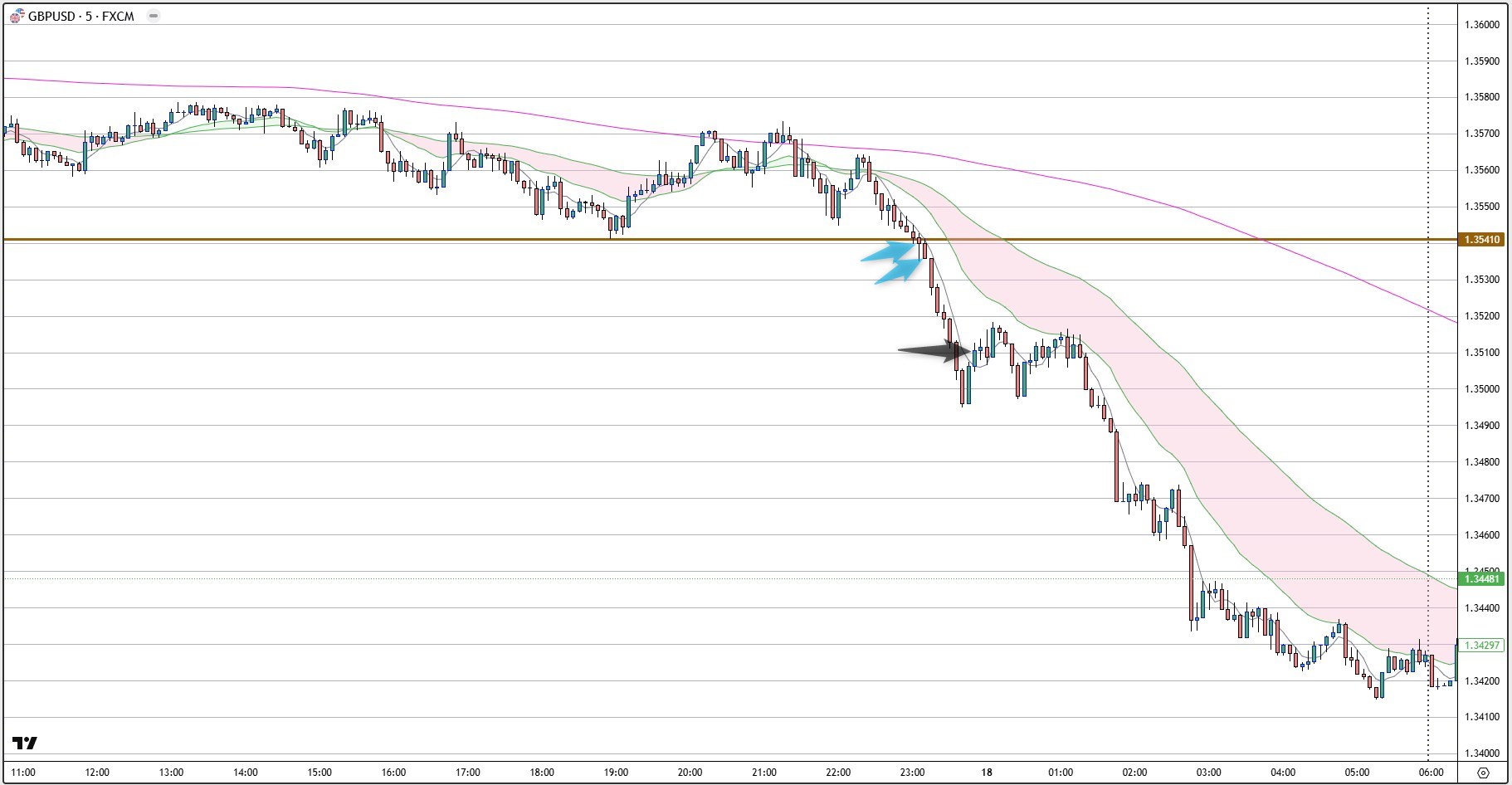Click the 1.35500 price axis label
The width and height of the screenshot is (1512, 785).
[1482, 207]
